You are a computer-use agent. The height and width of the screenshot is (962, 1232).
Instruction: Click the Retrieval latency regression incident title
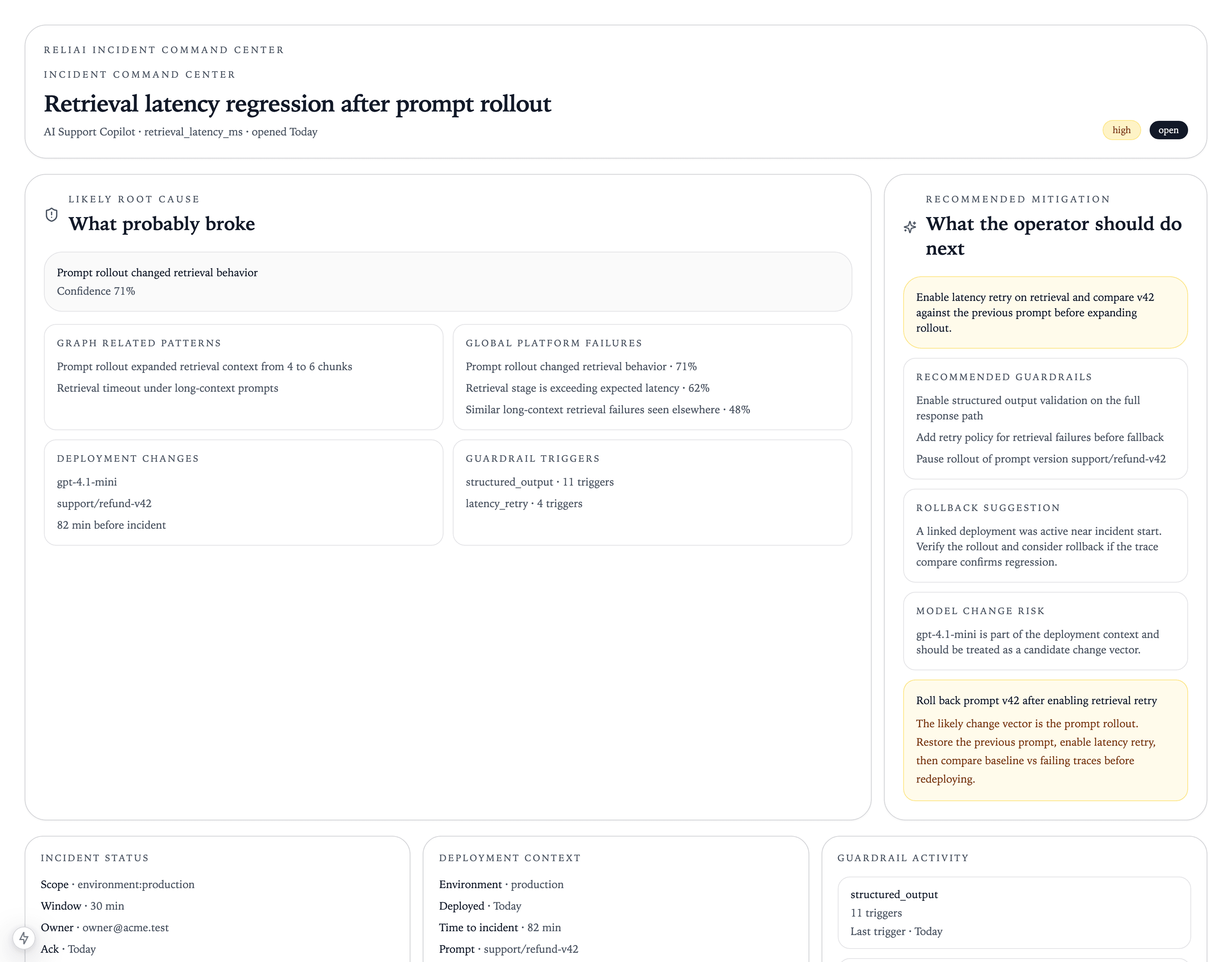(297, 104)
